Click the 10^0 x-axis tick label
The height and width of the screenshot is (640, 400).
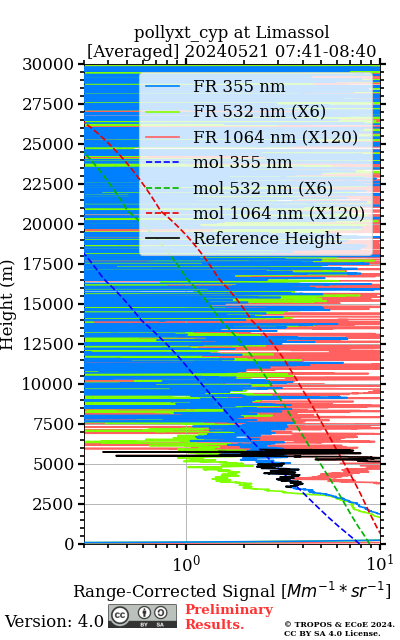tap(187, 564)
